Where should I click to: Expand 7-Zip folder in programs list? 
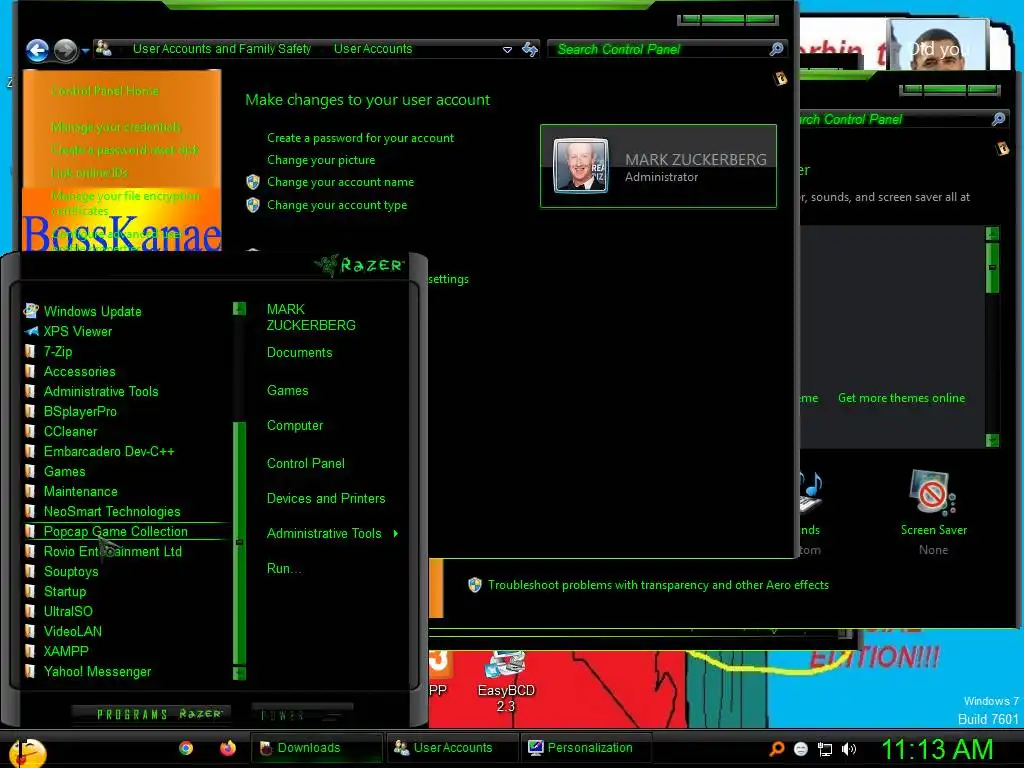pyautogui.click(x=57, y=351)
